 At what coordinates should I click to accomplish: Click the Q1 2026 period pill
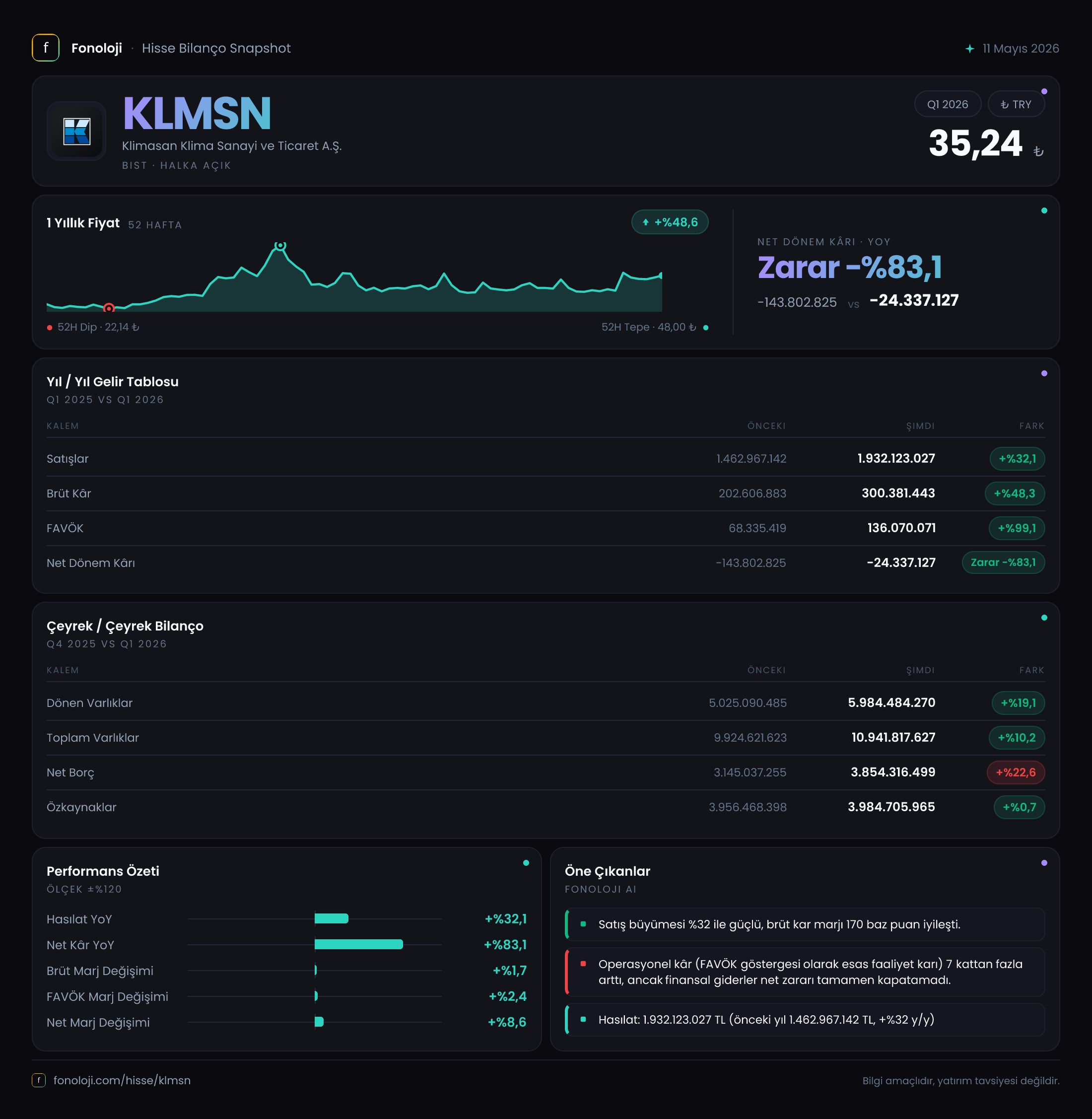pyautogui.click(x=948, y=104)
